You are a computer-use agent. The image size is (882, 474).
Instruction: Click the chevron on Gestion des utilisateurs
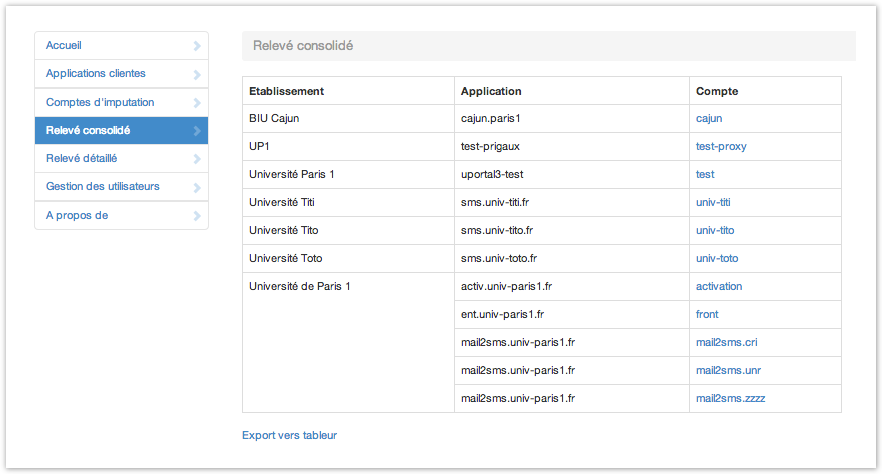click(x=197, y=187)
